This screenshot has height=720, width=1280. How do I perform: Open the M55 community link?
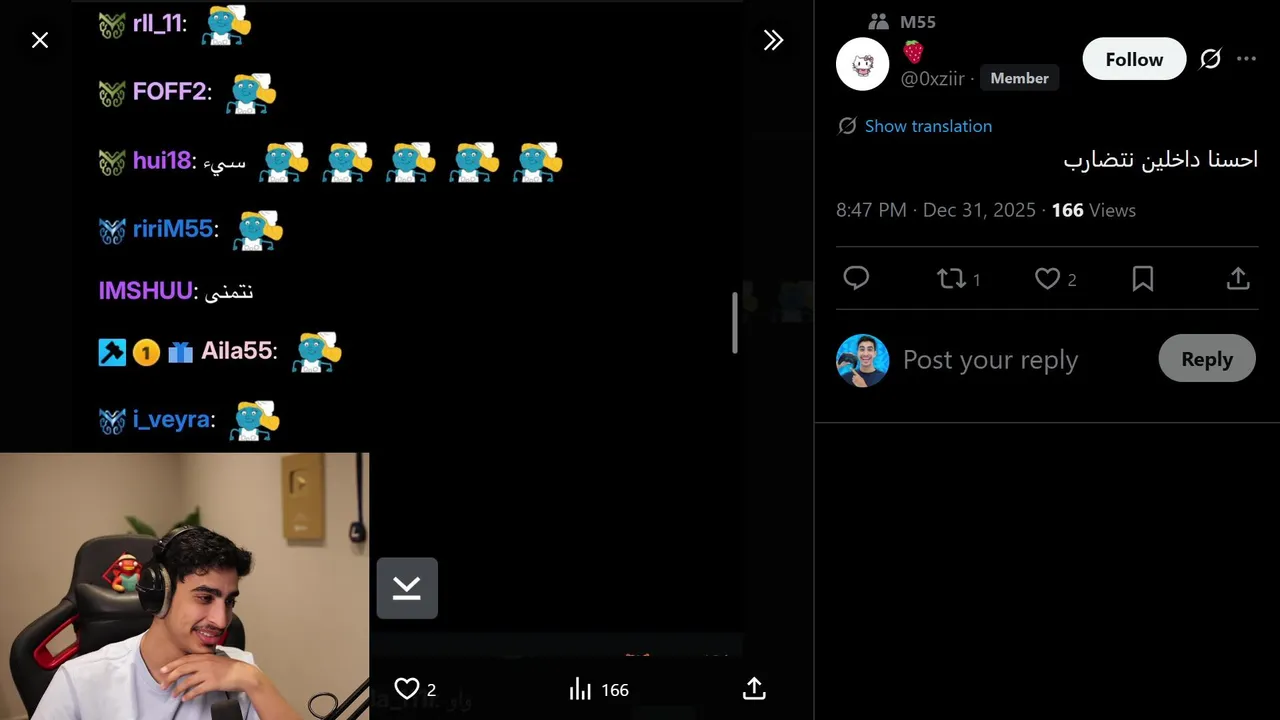(x=917, y=21)
